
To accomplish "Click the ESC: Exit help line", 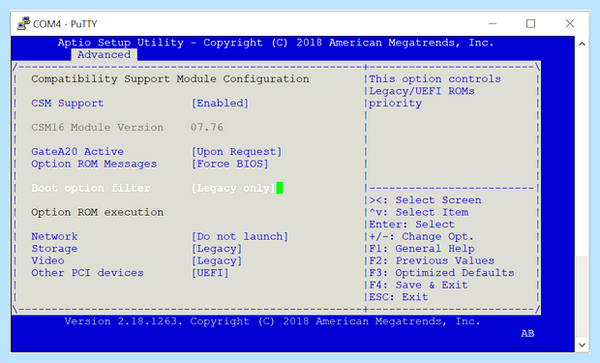I will 398,297.
